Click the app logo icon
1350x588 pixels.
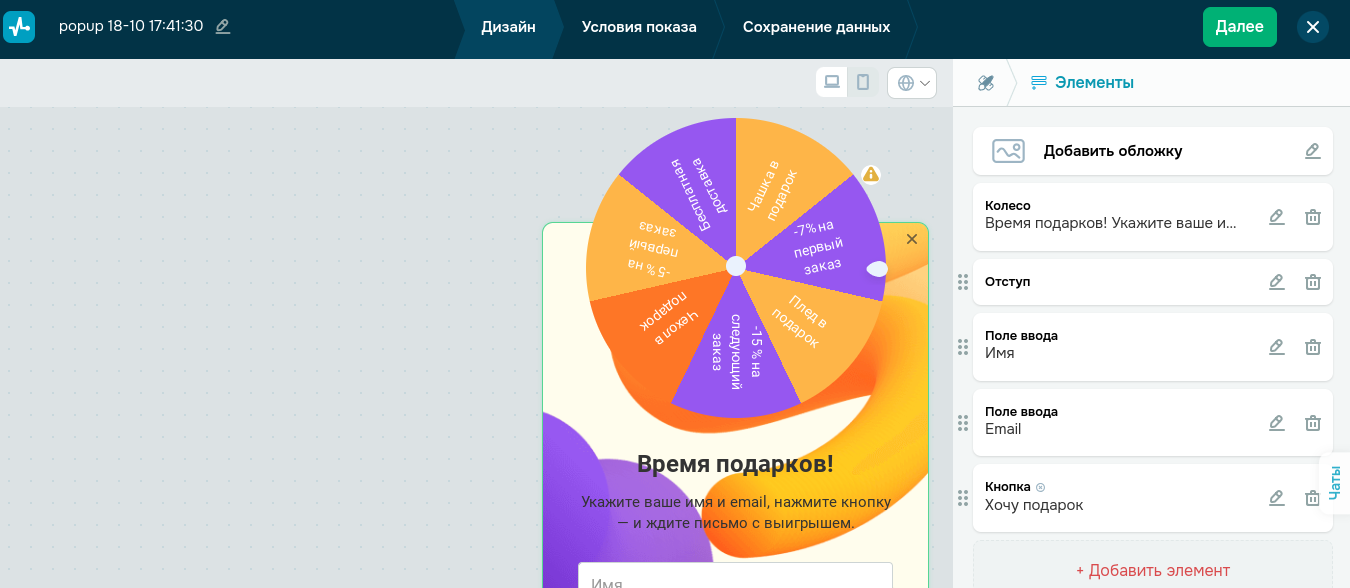click(x=19, y=27)
